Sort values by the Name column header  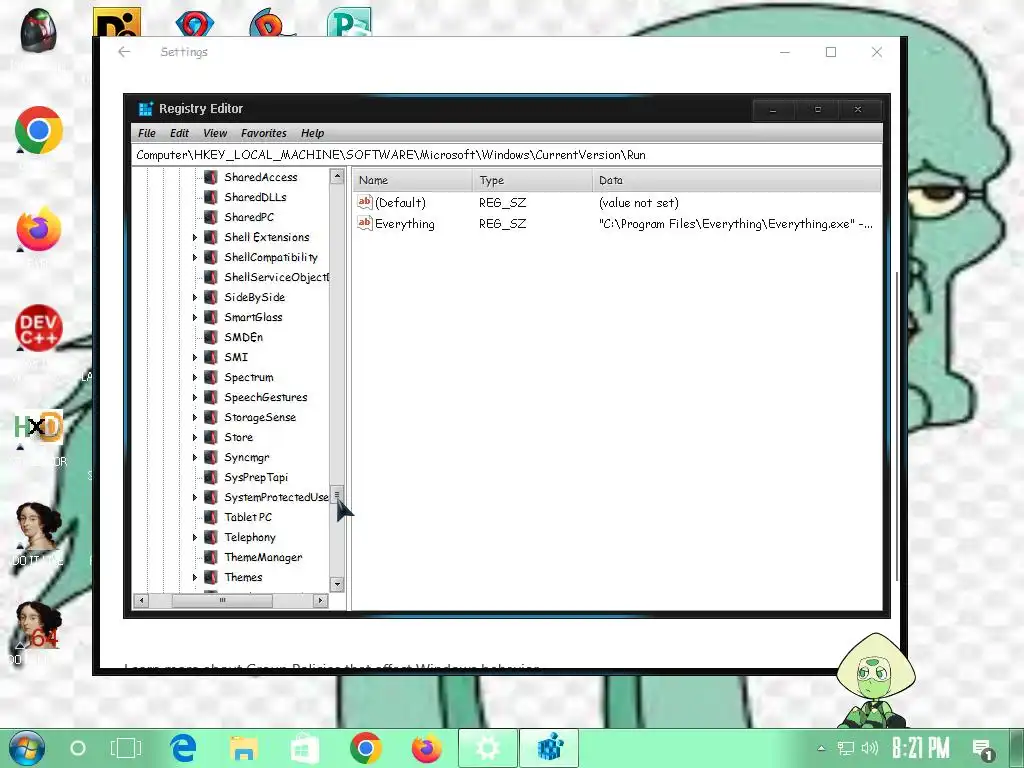tap(412, 180)
